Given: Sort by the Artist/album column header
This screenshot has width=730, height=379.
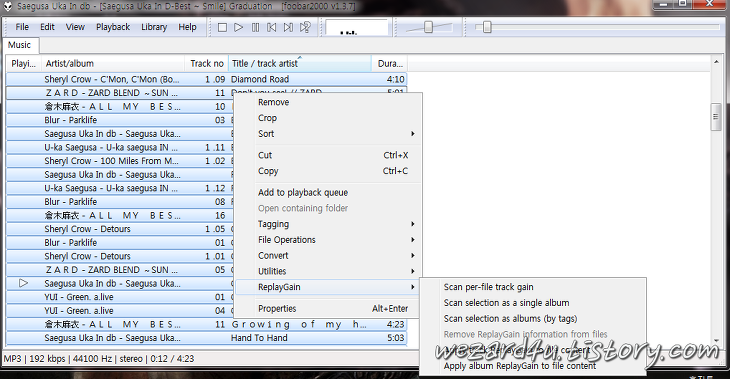Looking at the screenshot, I should 113,63.
